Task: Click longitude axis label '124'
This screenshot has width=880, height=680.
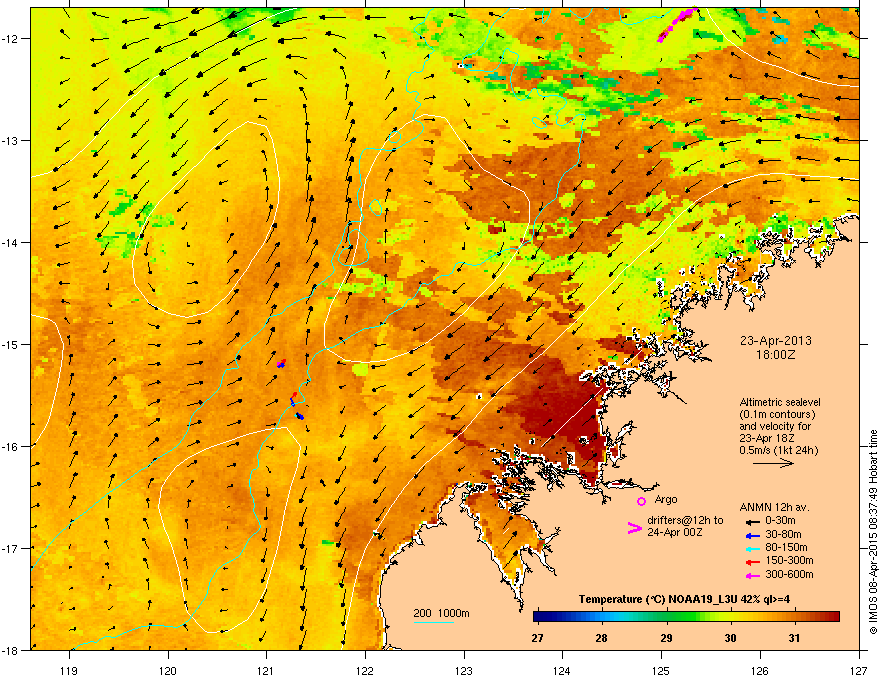Action: [x=562, y=670]
